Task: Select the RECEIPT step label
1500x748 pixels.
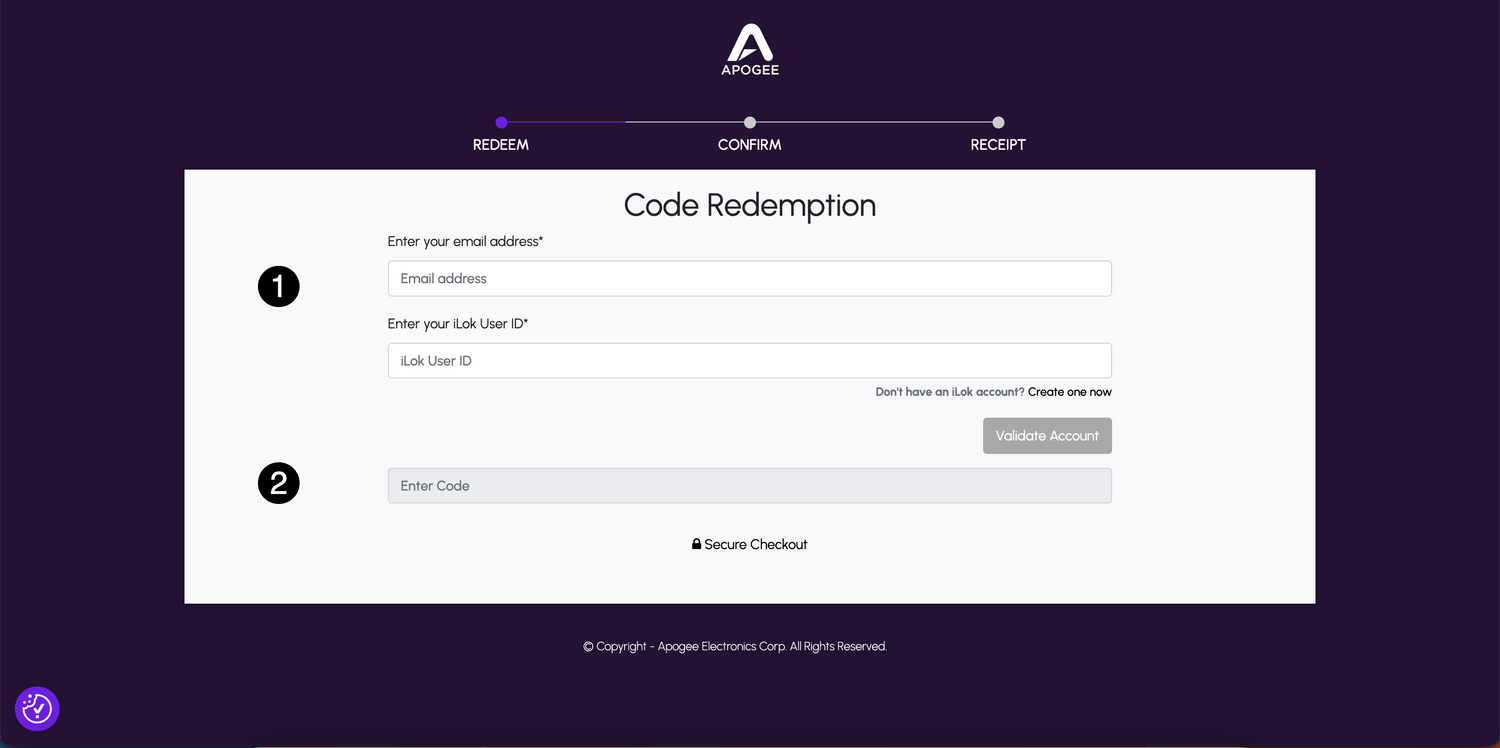Action: tap(998, 145)
